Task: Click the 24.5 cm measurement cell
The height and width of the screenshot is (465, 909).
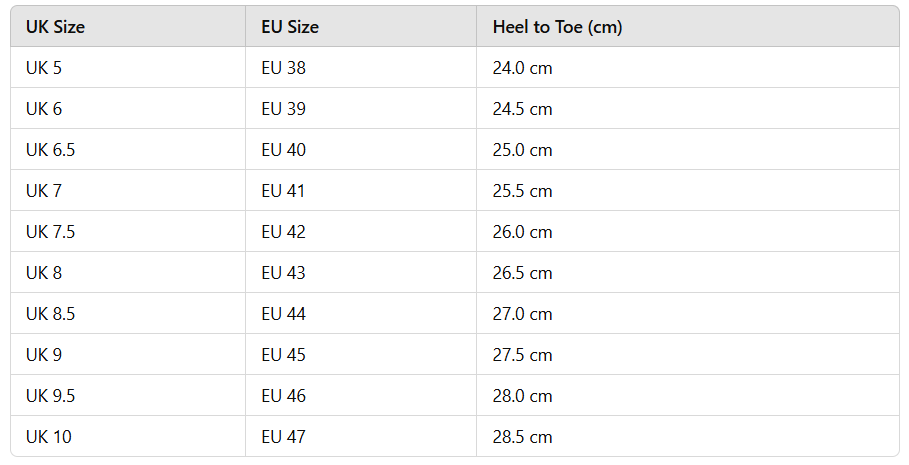Action: coord(522,109)
